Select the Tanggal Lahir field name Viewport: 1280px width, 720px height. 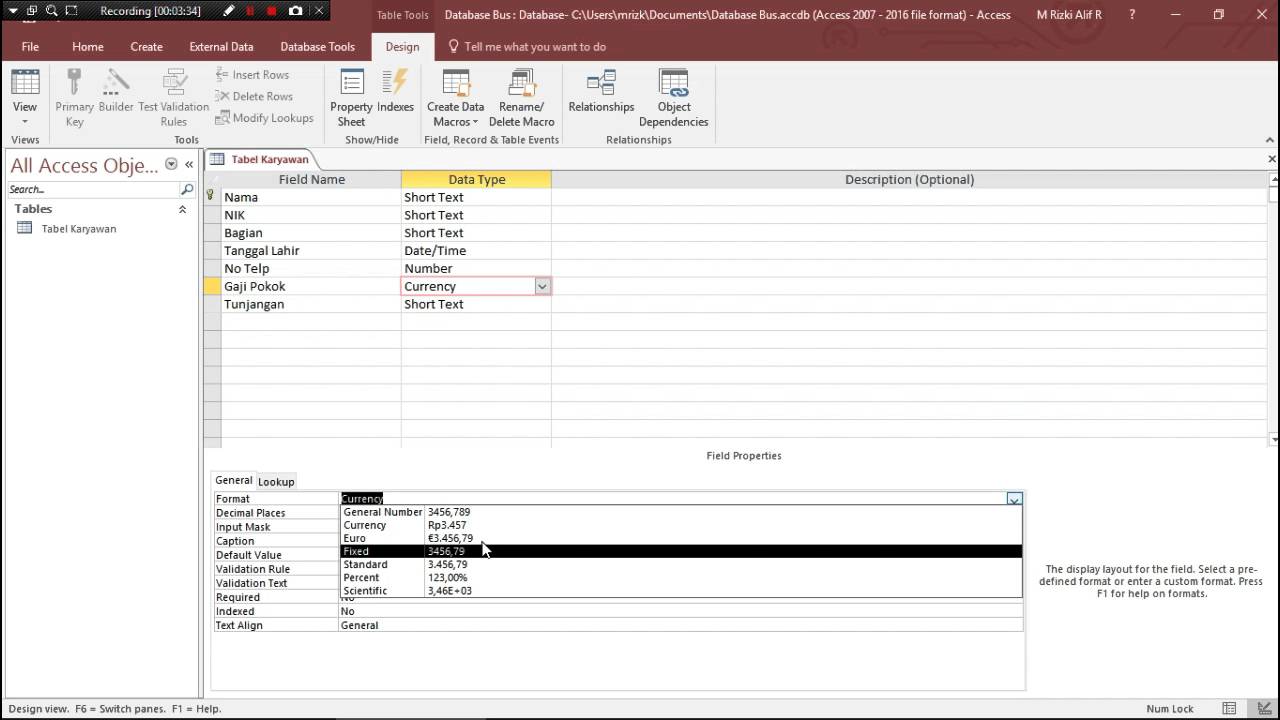pos(311,251)
